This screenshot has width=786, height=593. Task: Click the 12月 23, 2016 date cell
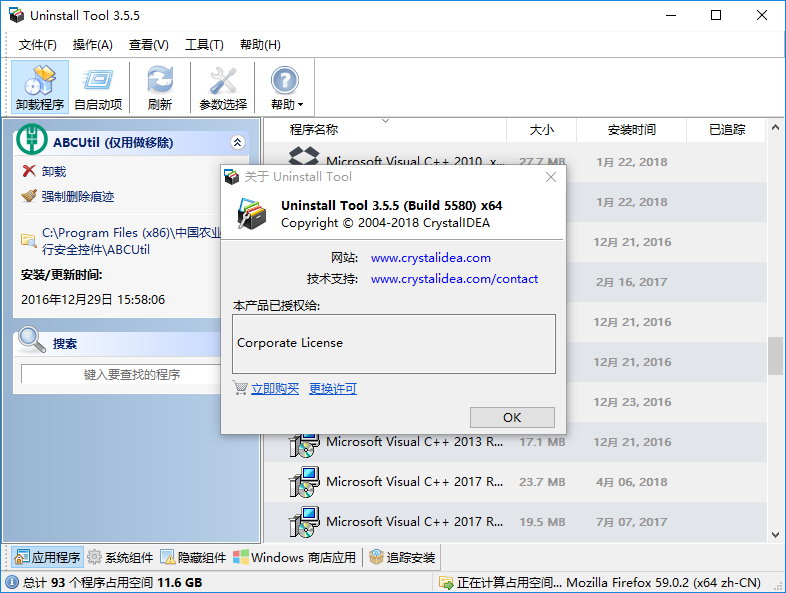(632, 402)
